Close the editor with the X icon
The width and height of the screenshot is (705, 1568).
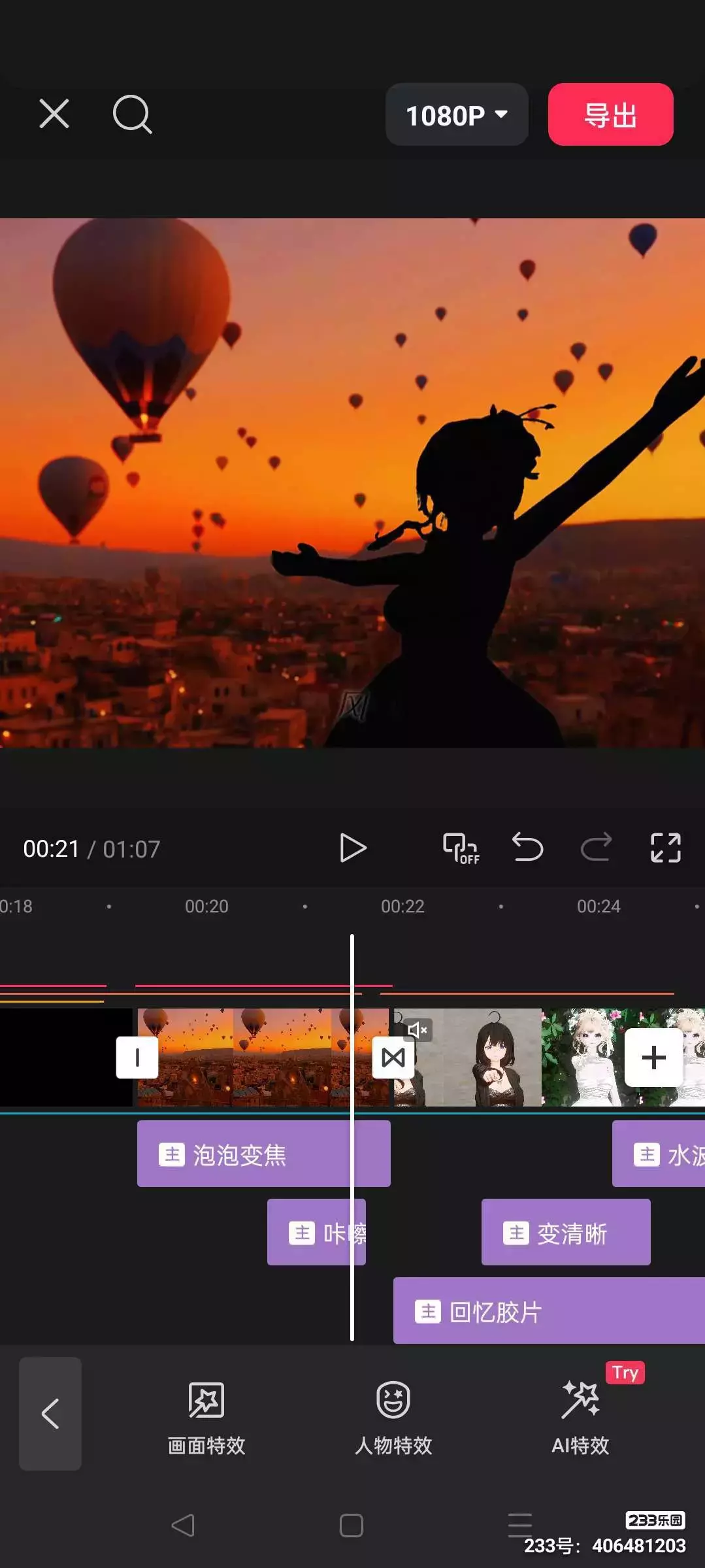(54, 114)
